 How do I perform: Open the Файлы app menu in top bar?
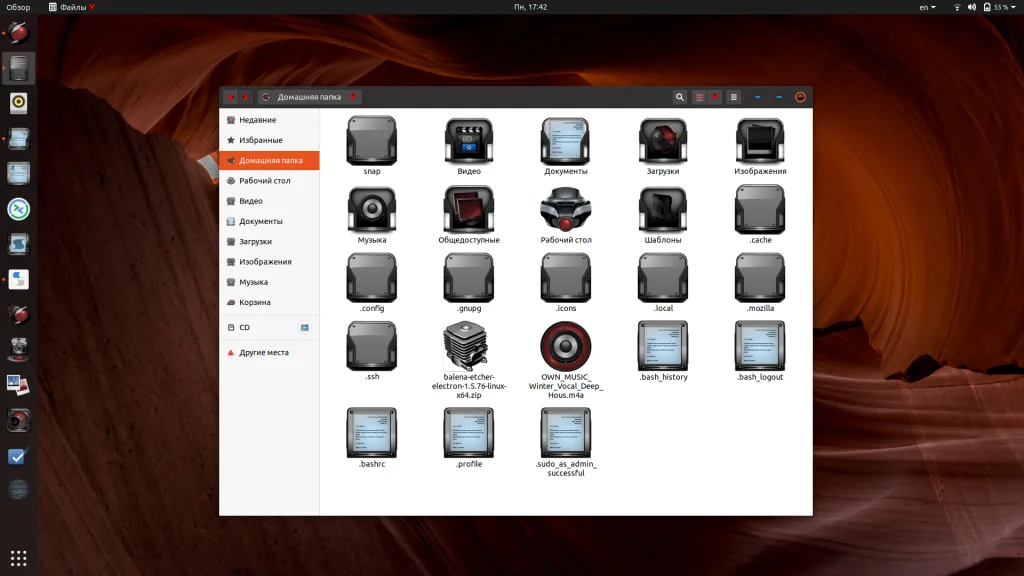(x=72, y=7)
